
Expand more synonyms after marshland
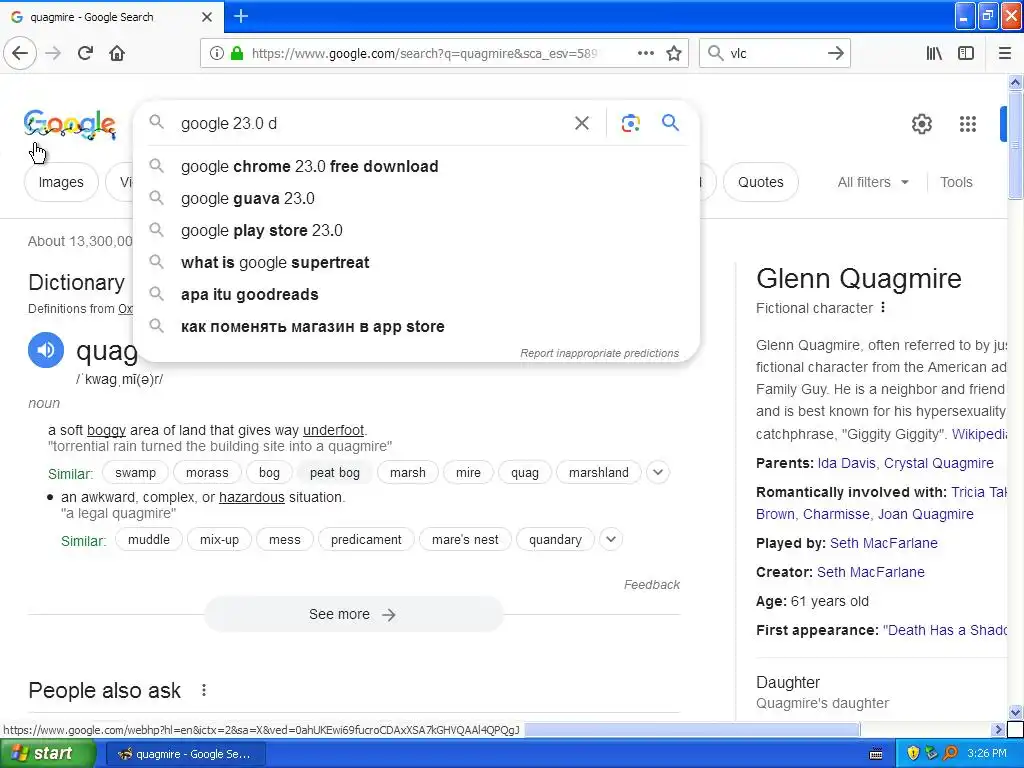[x=658, y=472]
